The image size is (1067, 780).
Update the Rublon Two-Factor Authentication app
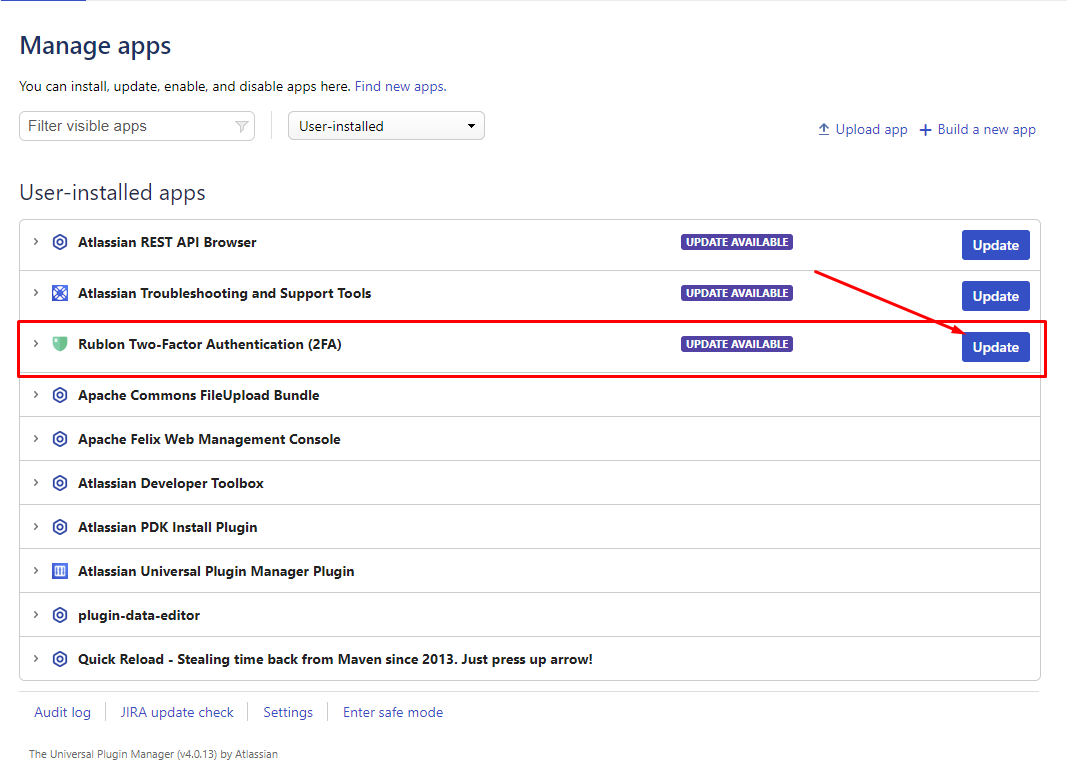pyautogui.click(x=995, y=347)
